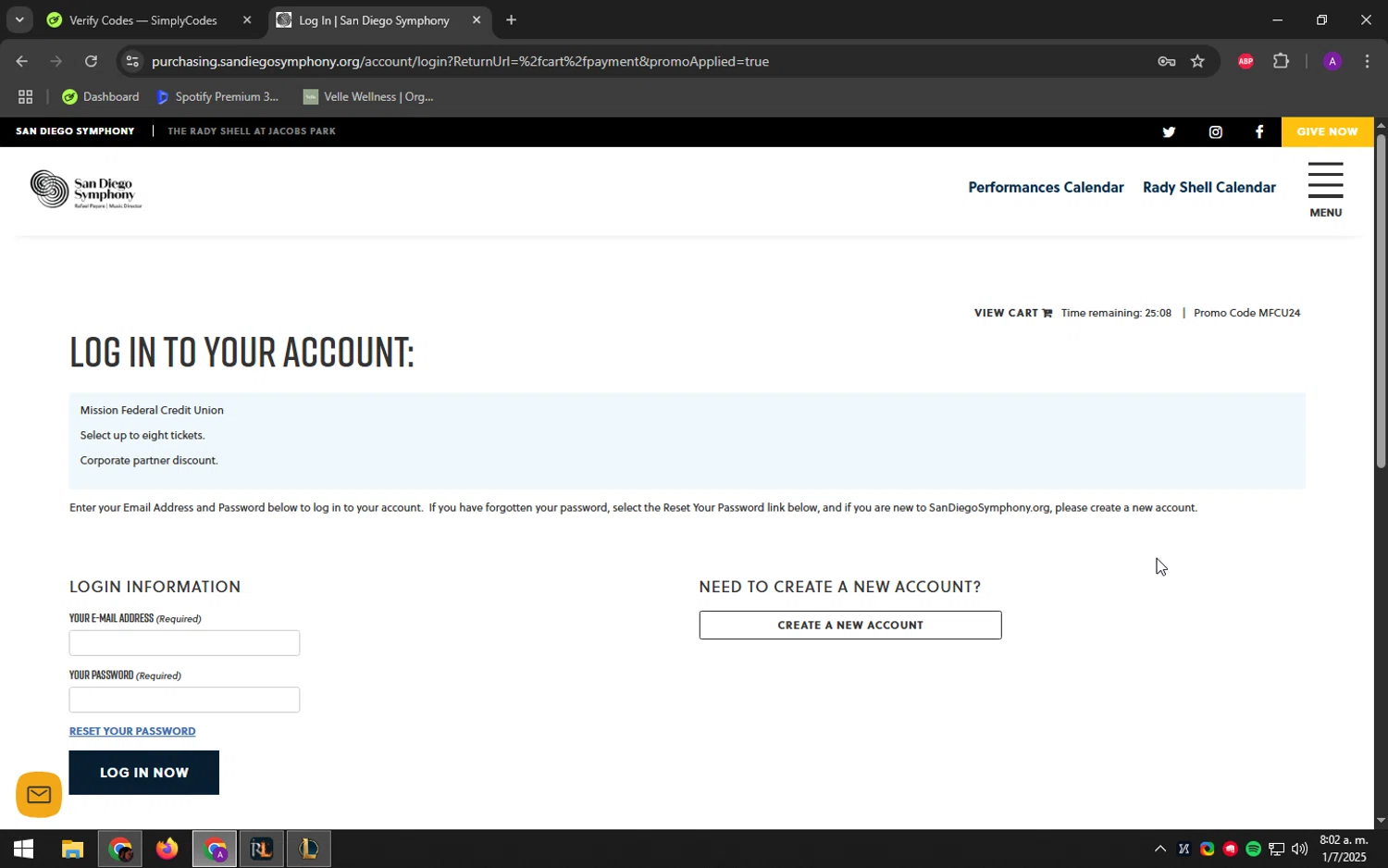Click the SAN DIEGO SYMPHONY top link
Viewport: 1388px width, 868px height.
tap(75, 131)
